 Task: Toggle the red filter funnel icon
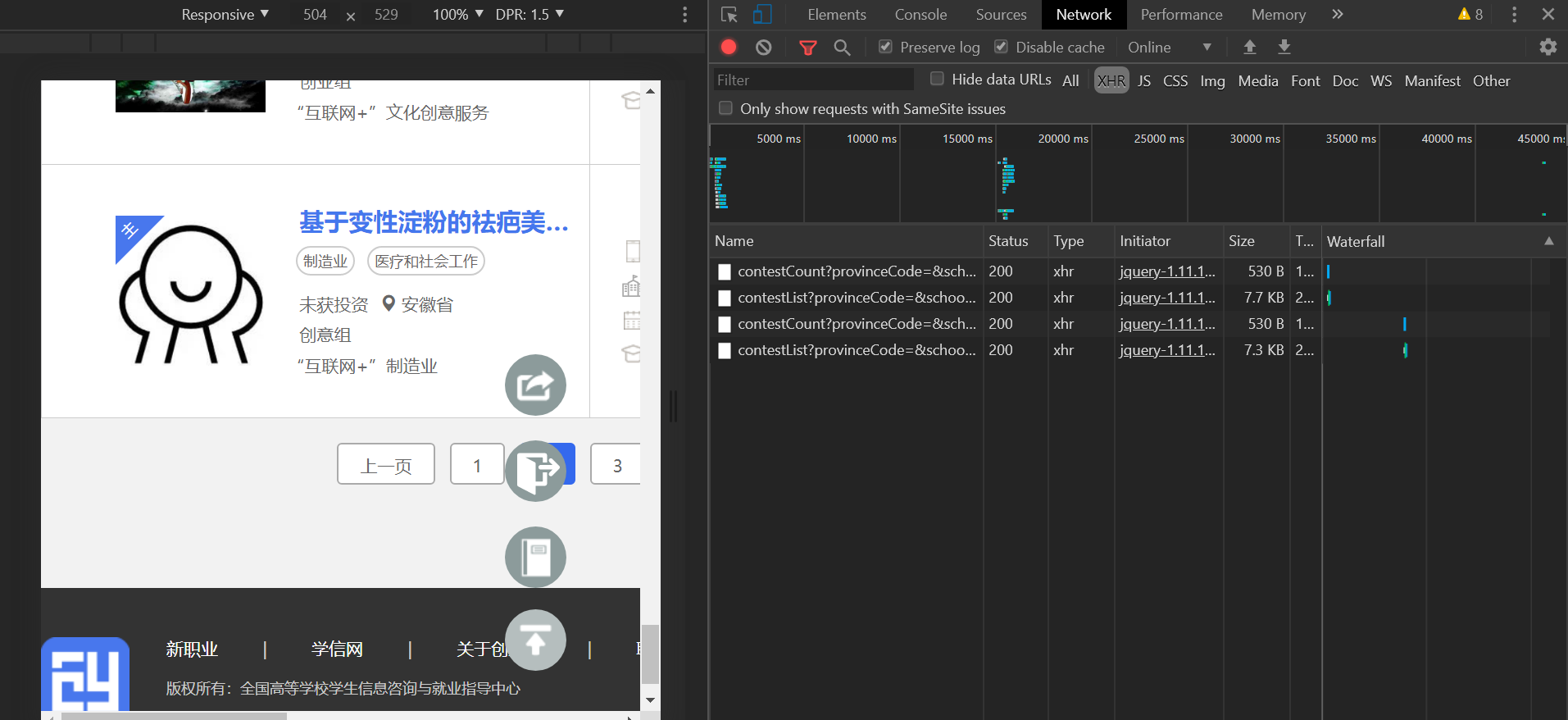point(807,48)
